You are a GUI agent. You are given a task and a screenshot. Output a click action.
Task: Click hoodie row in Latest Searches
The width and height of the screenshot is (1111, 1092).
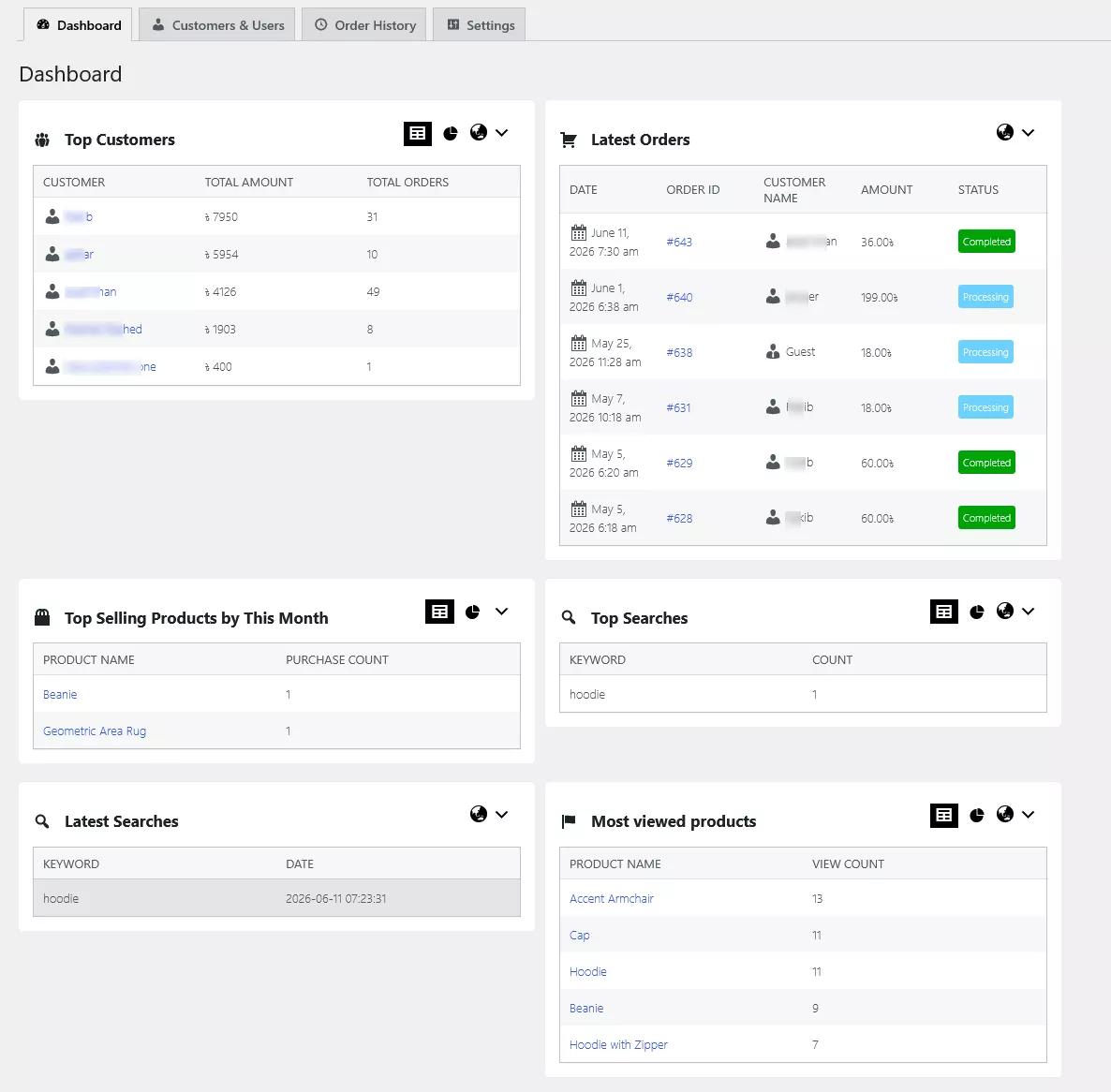[x=276, y=898]
